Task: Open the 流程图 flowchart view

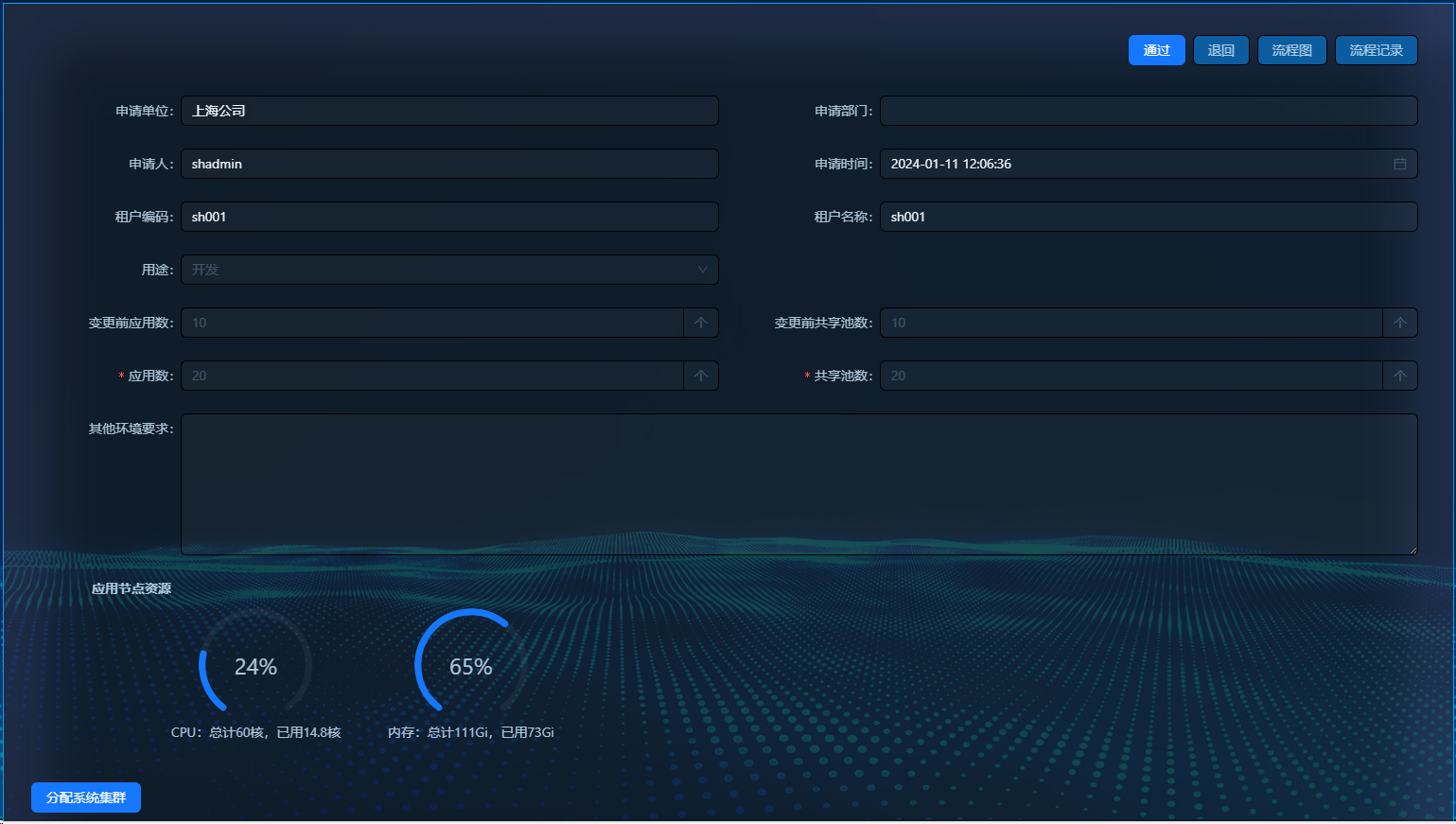Action: click(x=1292, y=50)
